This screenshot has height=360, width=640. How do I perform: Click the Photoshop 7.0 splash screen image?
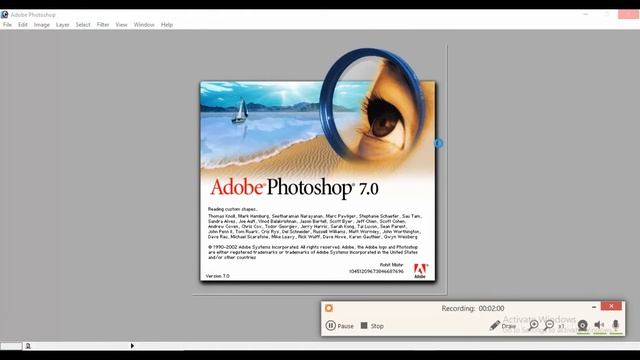pyautogui.click(x=318, y=181)
